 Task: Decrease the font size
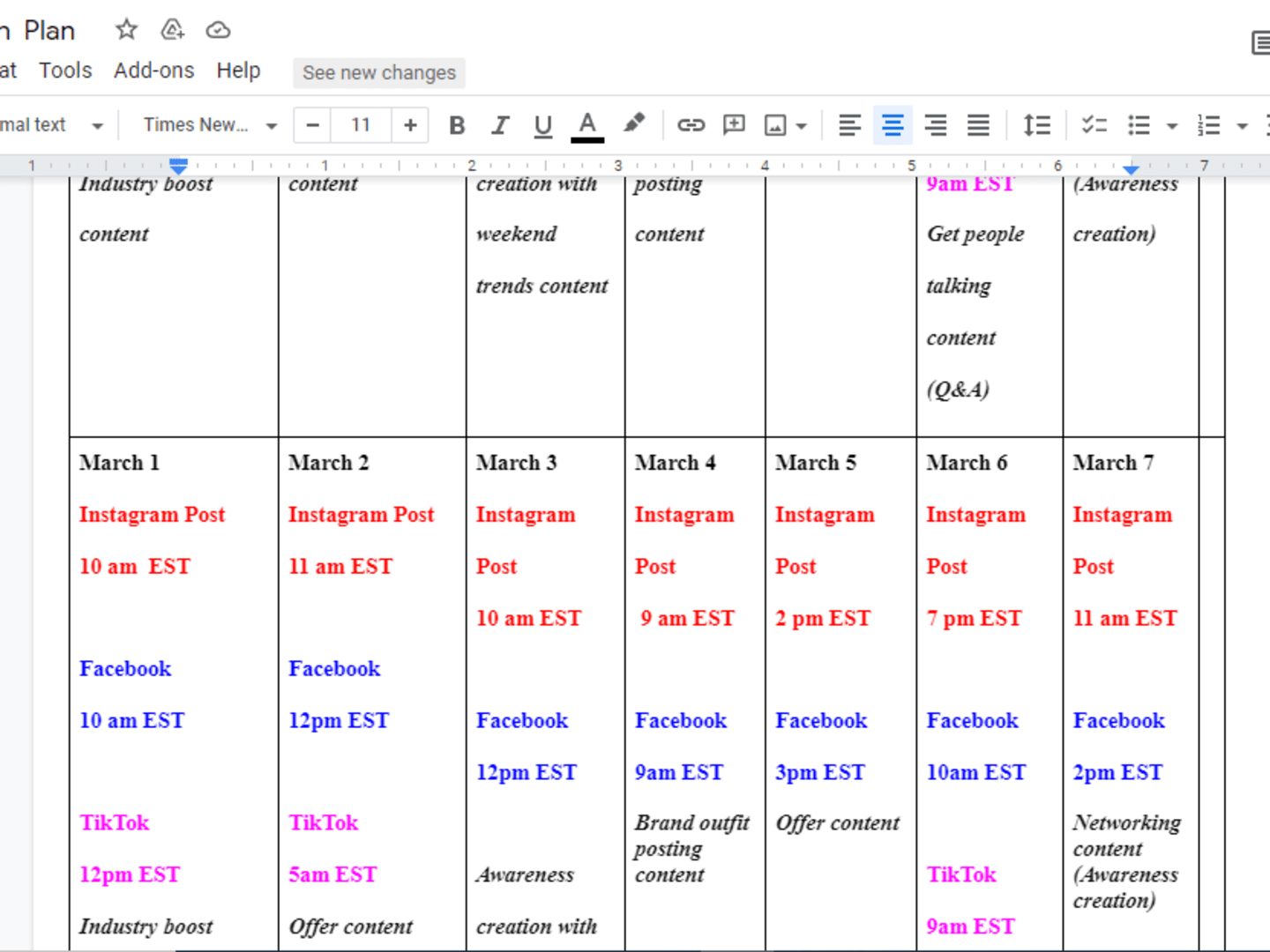pos(312,125)
